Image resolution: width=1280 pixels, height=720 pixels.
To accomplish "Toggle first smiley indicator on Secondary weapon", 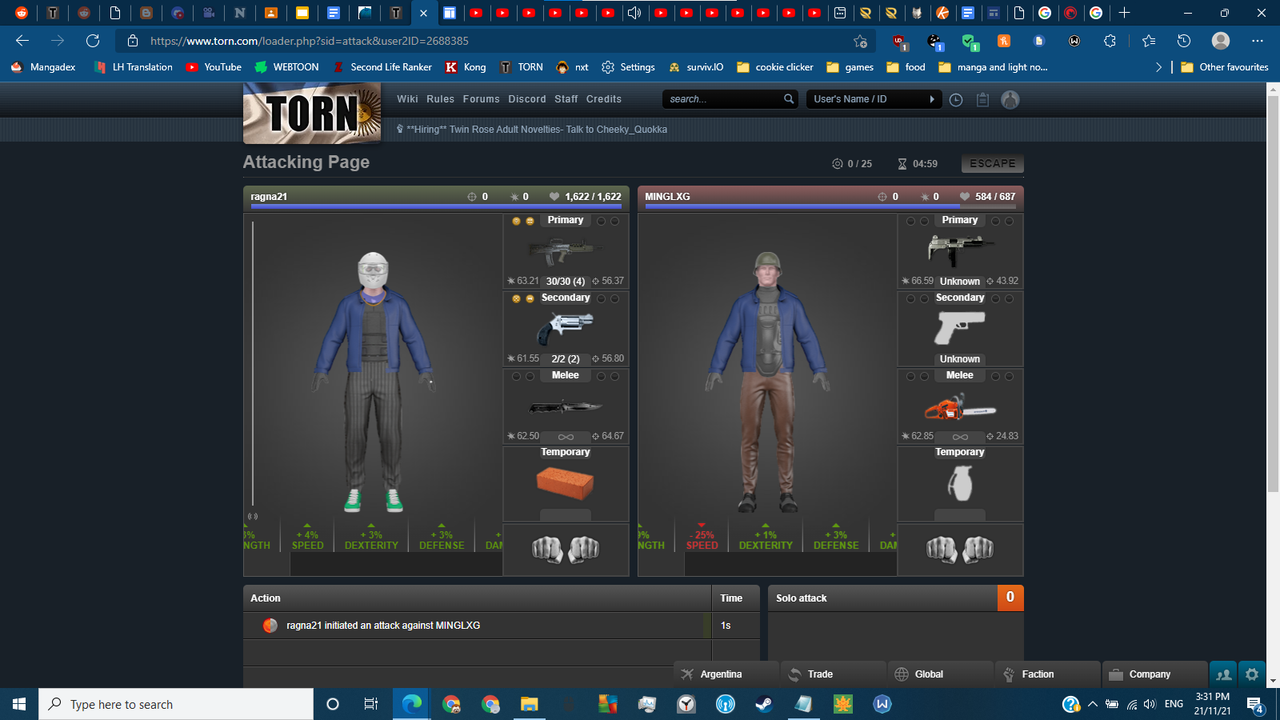I will pyautogui.click(x=517, y=298).
